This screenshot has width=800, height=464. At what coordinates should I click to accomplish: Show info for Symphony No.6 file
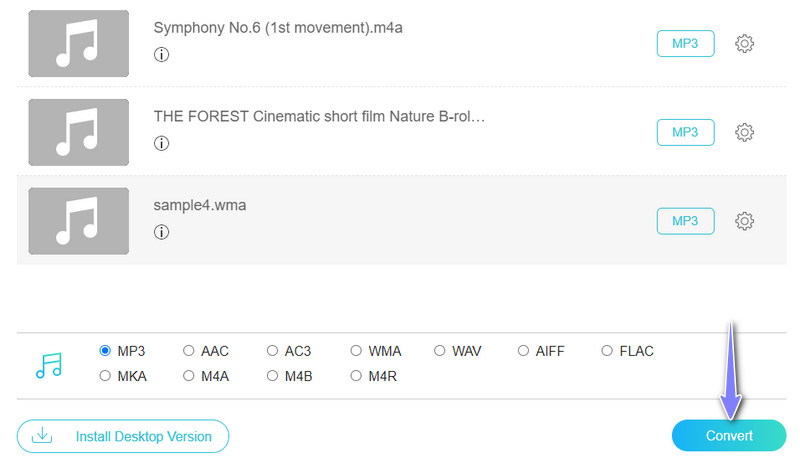[x=161, y=55]
